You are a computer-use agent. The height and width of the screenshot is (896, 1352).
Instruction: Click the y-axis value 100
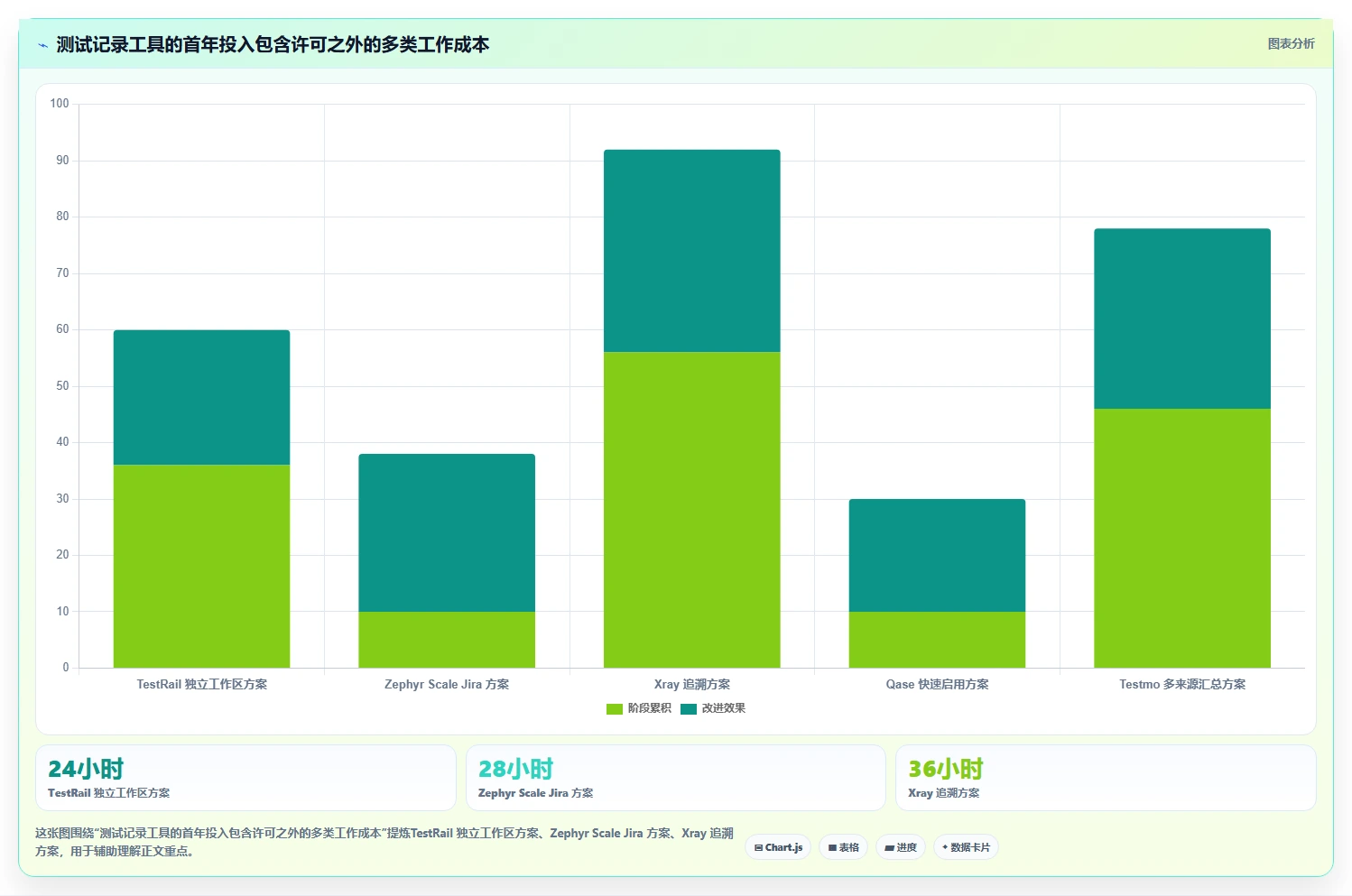pos(60,104)
